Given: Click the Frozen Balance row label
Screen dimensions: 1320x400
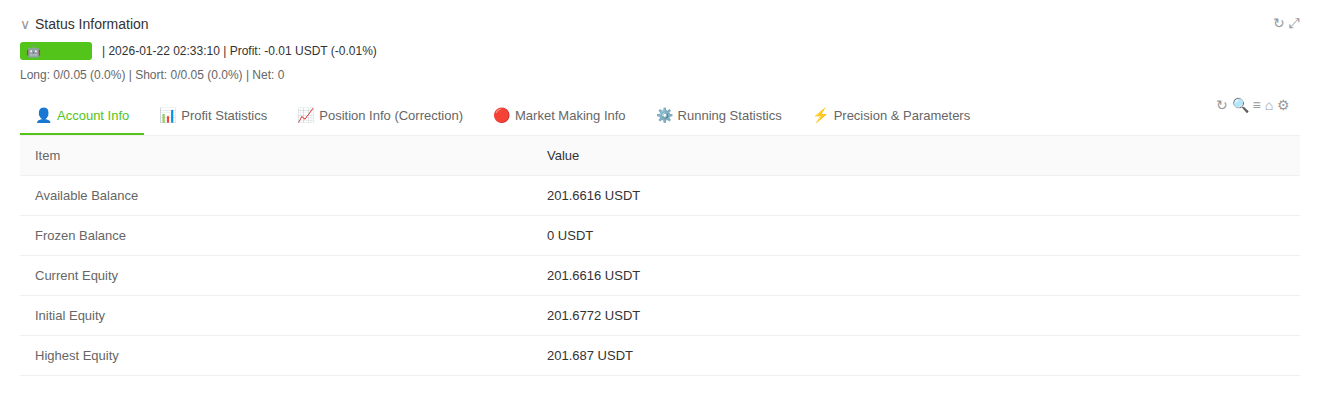Looking at the screenshot, I should [x=80, y=236].
